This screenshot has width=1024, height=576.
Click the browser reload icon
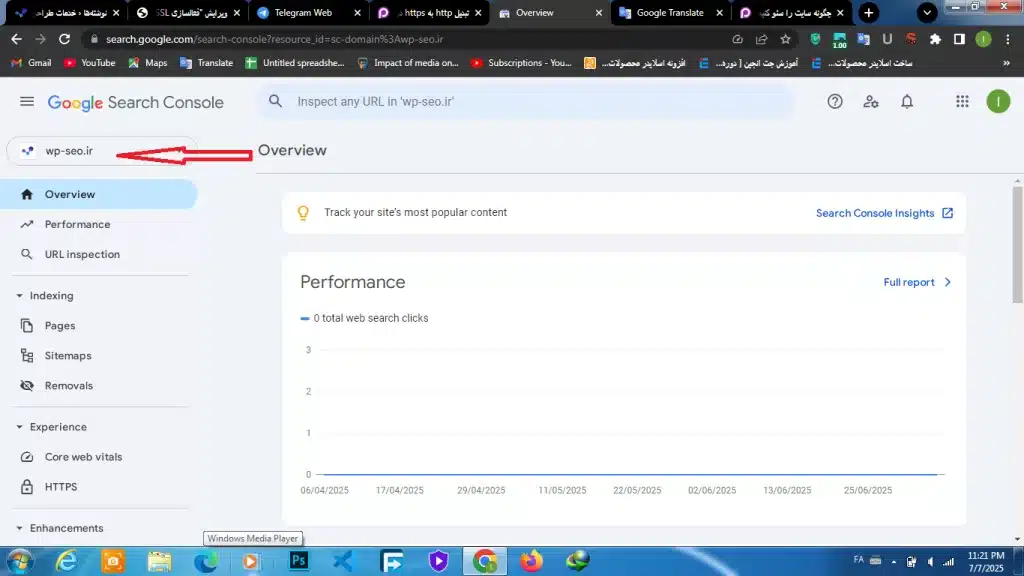point(65,39)
